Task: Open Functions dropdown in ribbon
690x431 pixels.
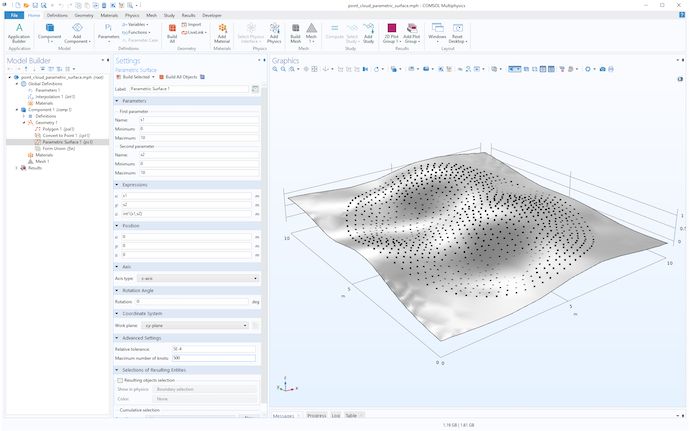Action: (x=136, y=33)
